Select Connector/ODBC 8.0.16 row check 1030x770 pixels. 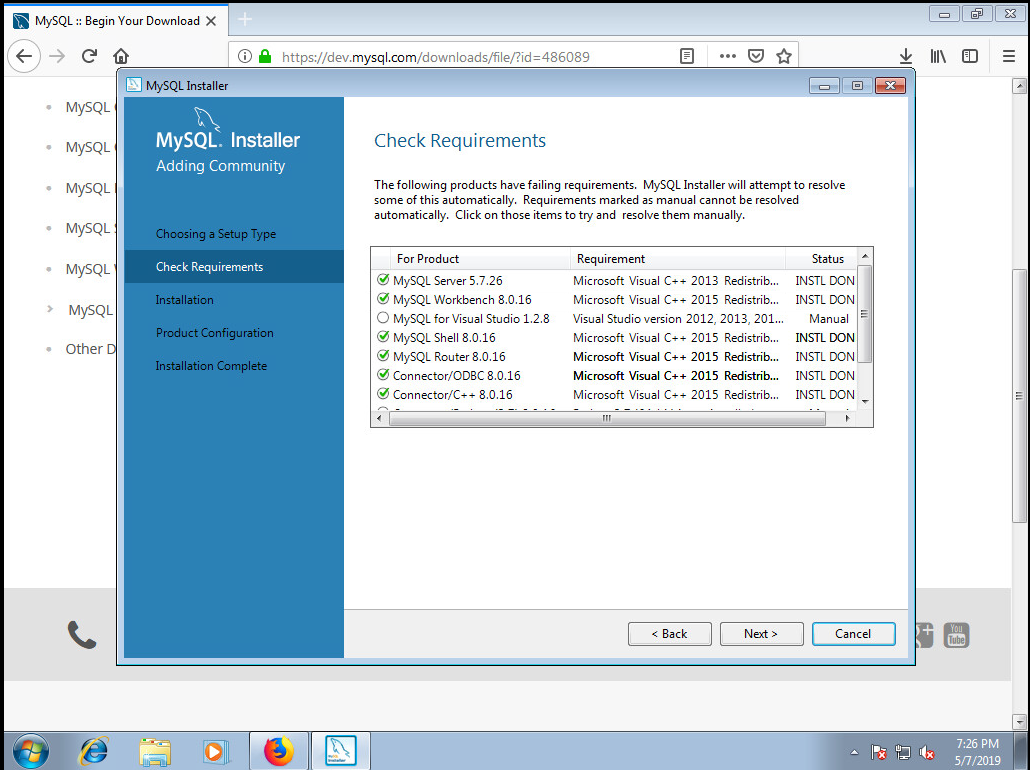(x=383, y=375)
